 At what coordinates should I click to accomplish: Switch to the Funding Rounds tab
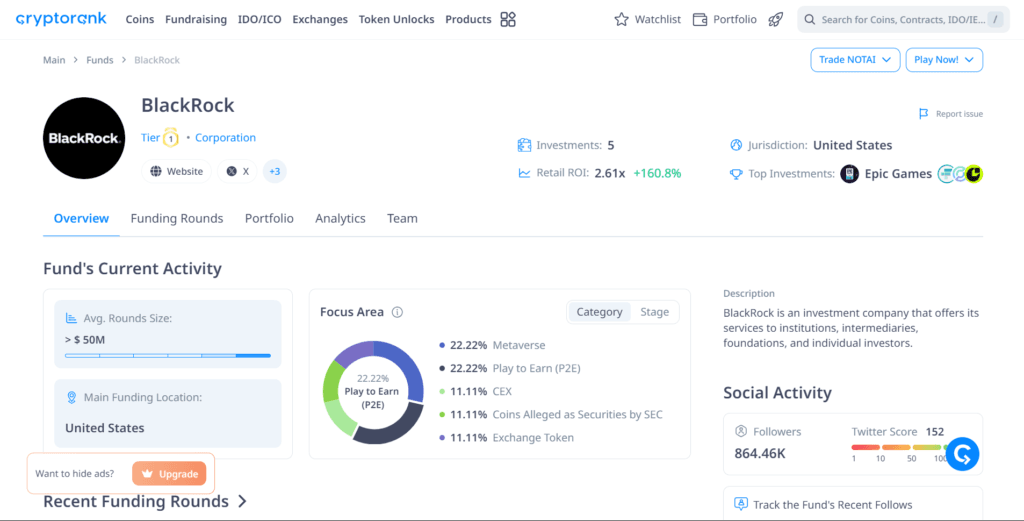click(177, 219)
